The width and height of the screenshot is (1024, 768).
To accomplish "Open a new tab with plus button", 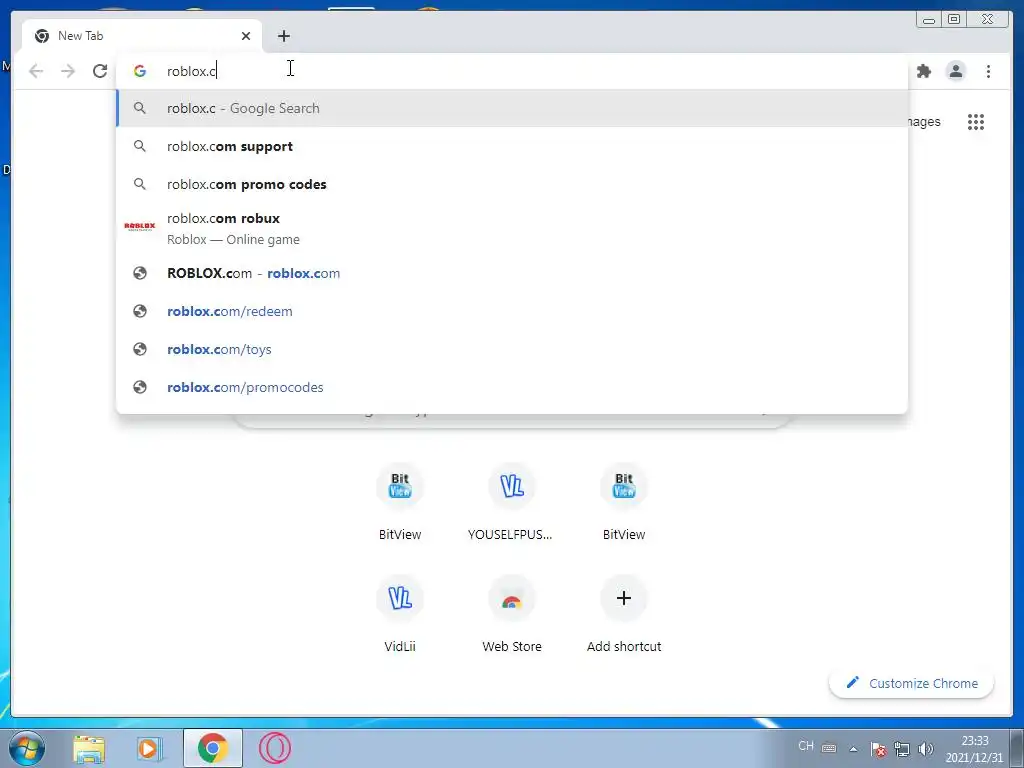I will tap(283, 36).
